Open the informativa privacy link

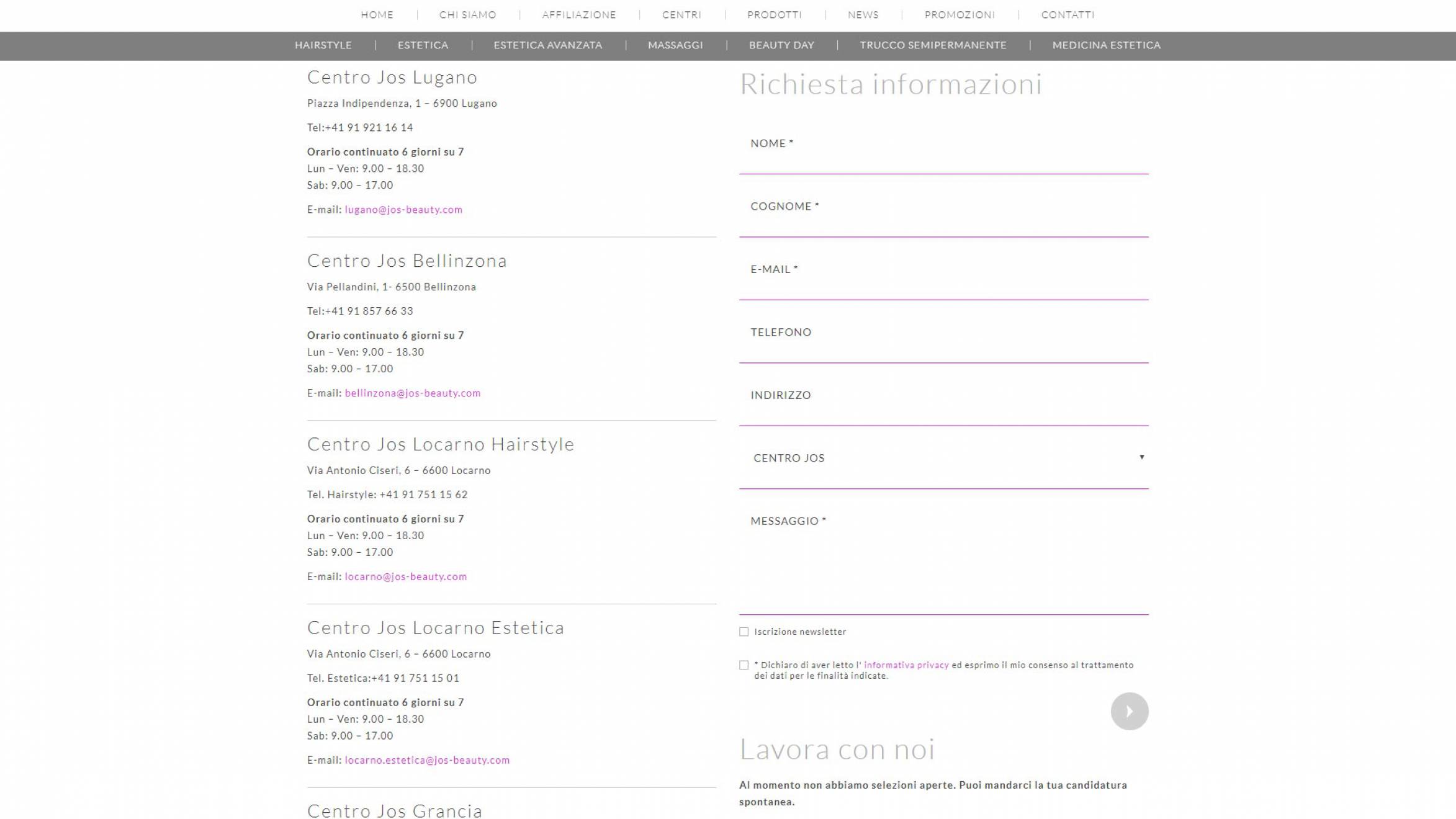click(906, 665)
